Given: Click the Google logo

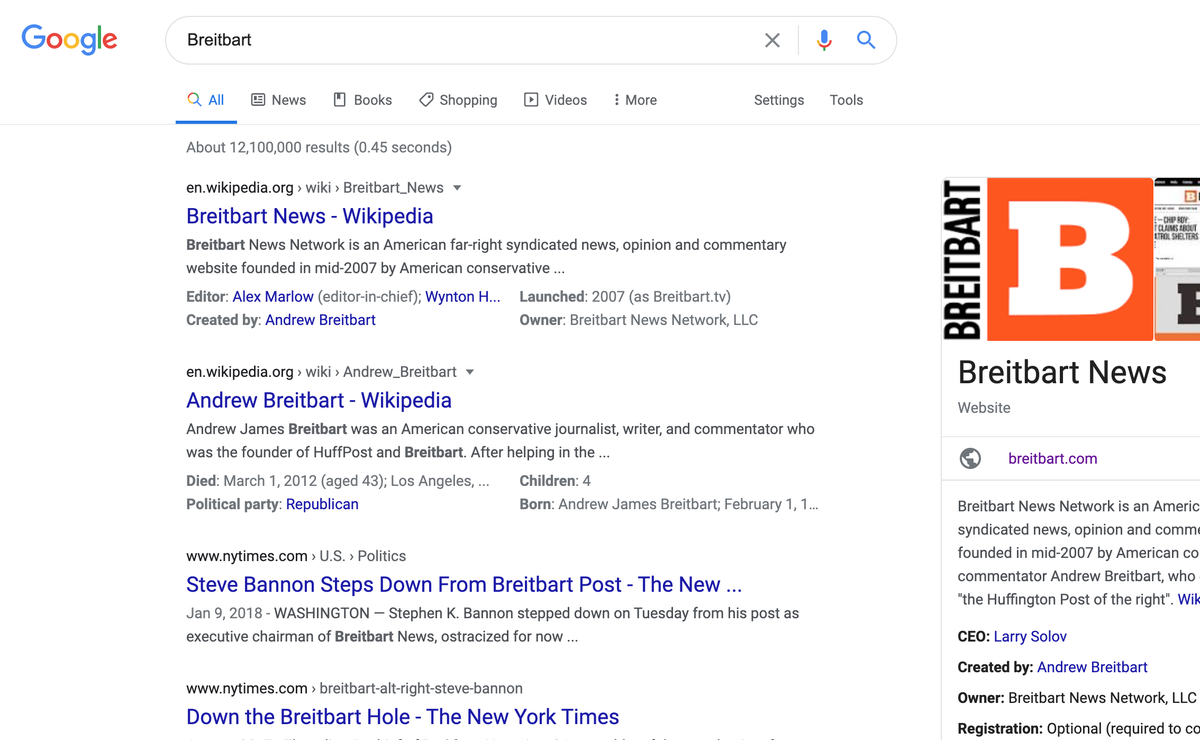Looking at the screenshot, I should click(x=69, y=40).
